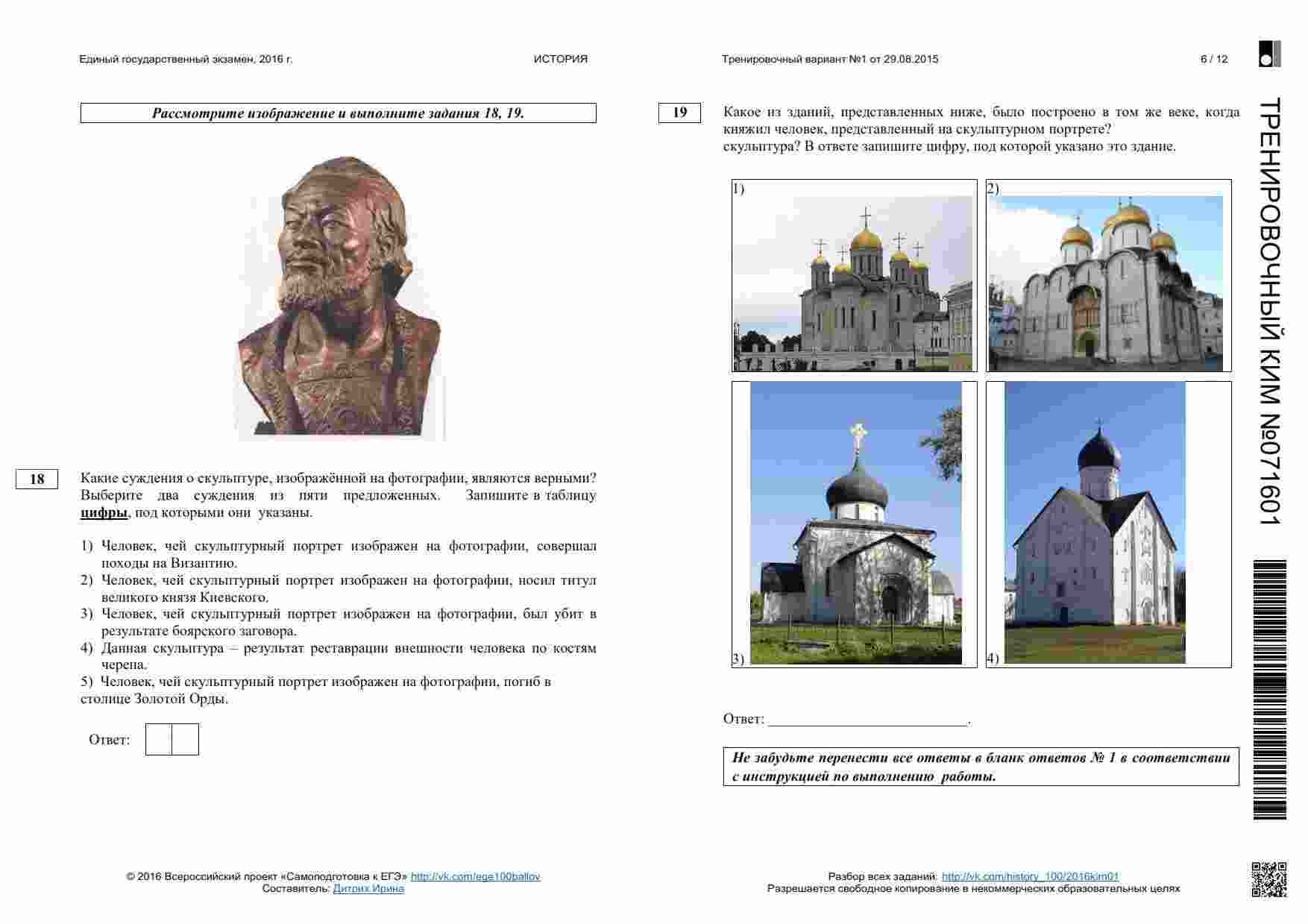Select building photo number 2, white cathedral
This screenshot has height=924, width=1308.
coord(1107,283)
